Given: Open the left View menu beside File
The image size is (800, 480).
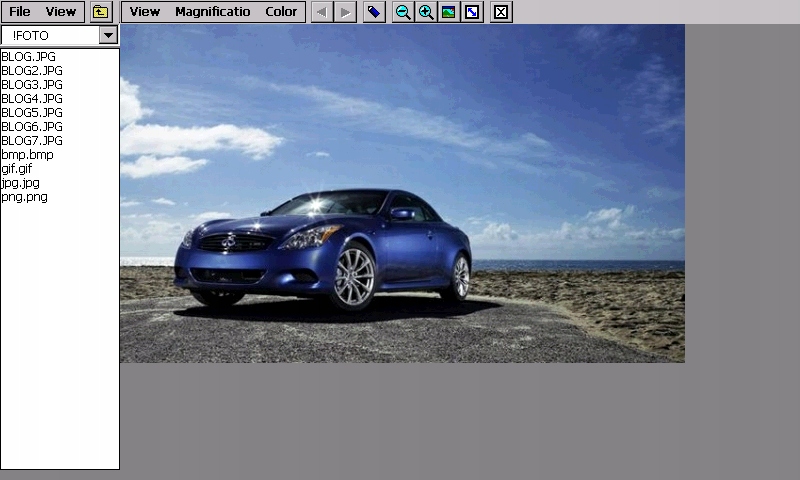Looking at the screenshot, I should point(61,12).
